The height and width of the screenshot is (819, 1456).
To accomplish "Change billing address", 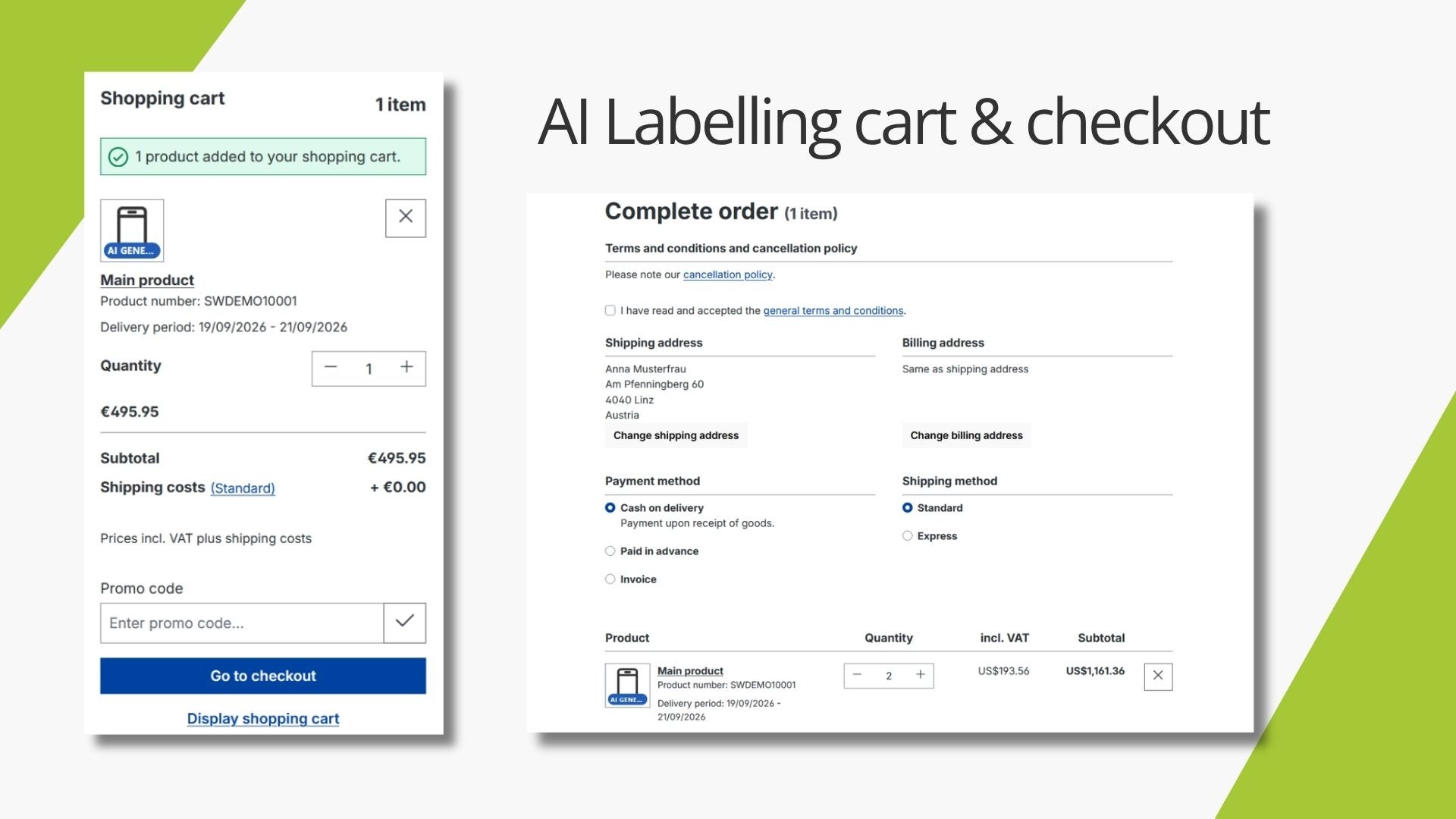I will pyautogui.click(x=966, y=435).
